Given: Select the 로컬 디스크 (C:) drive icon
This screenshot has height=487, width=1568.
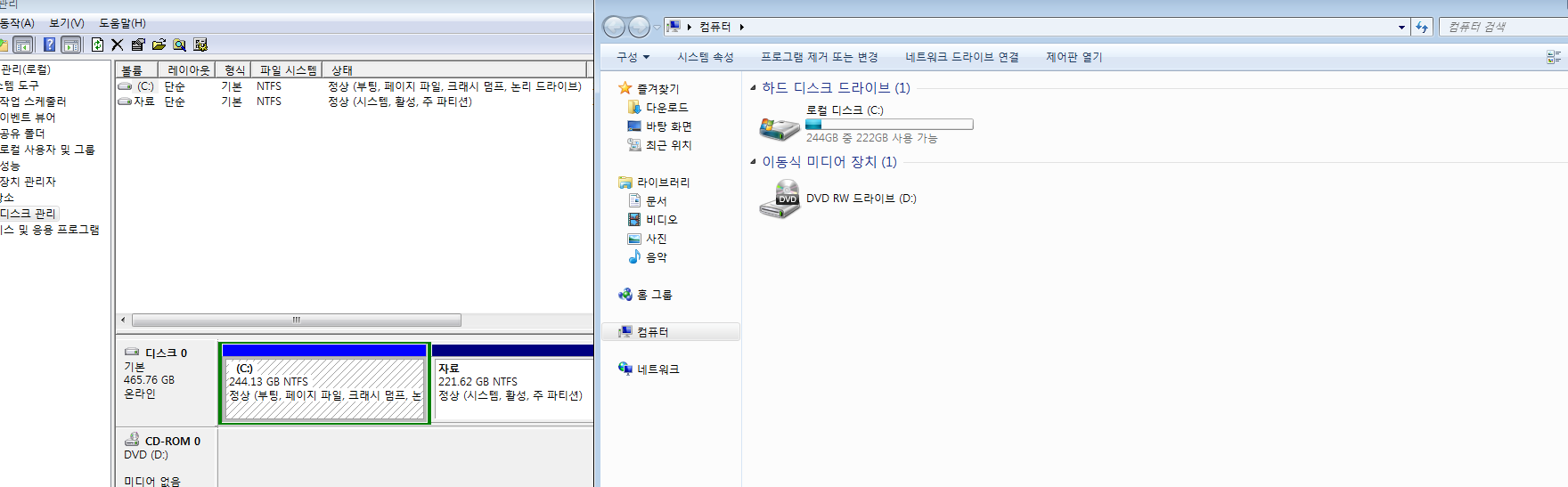Looking at the screenshot, I should [x=779, y=128].
